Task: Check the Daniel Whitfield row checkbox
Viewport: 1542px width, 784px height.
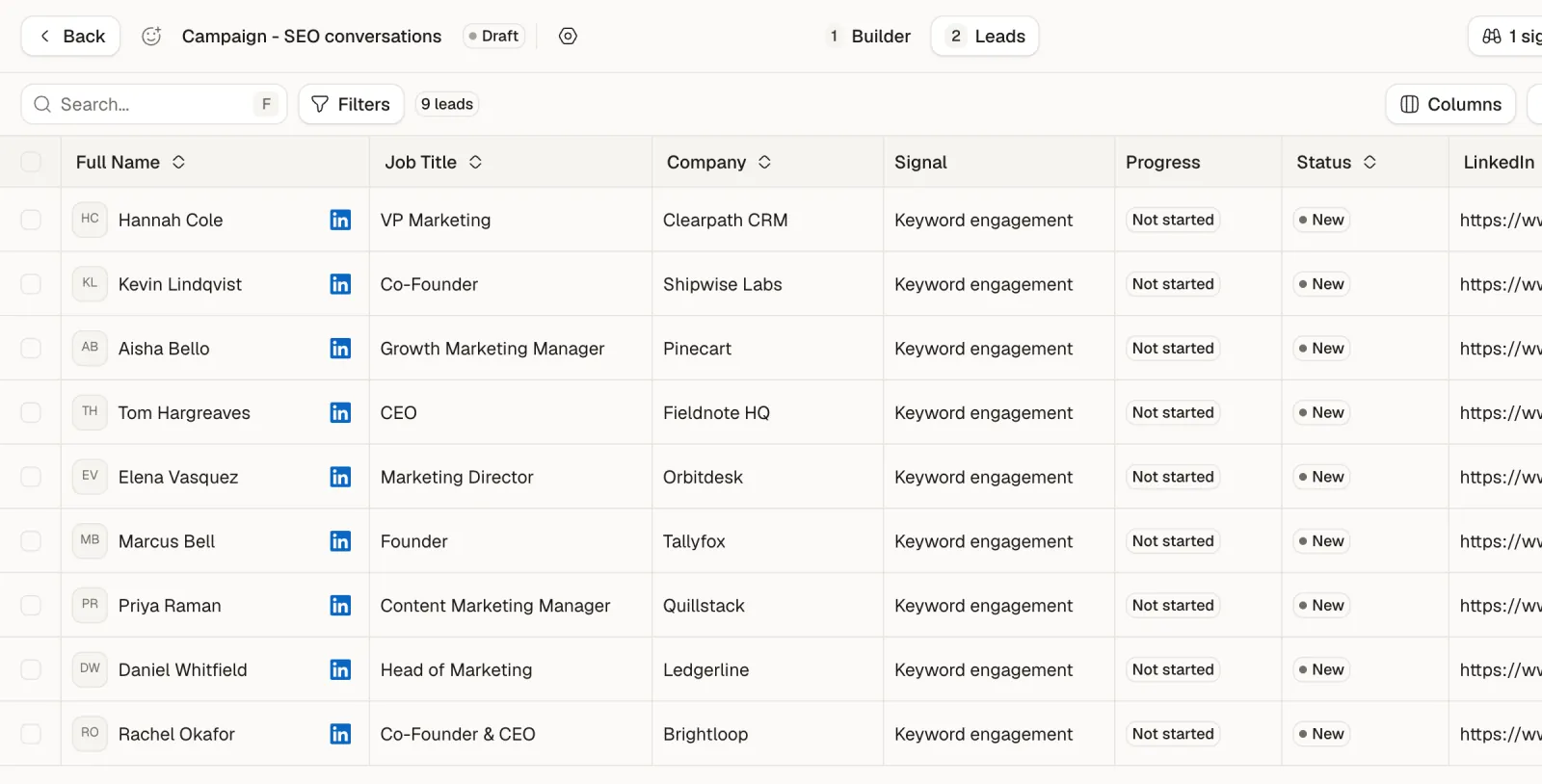Action: coord(31,669)
